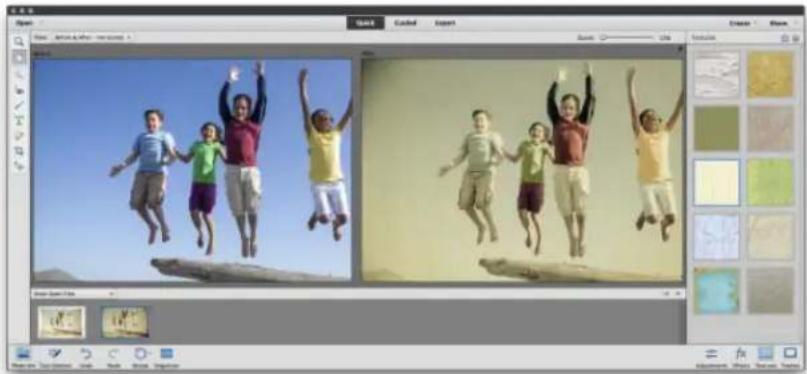Switch to Expert edit mode
The height and width of the screenshot is (374, 807).
point(444,23)
